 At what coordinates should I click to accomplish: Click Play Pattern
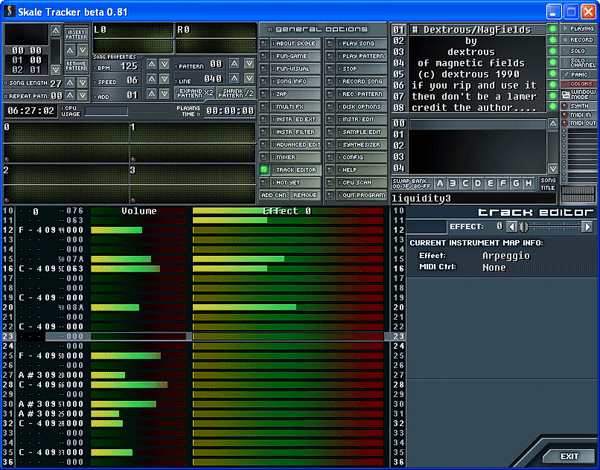pos(362,56)
